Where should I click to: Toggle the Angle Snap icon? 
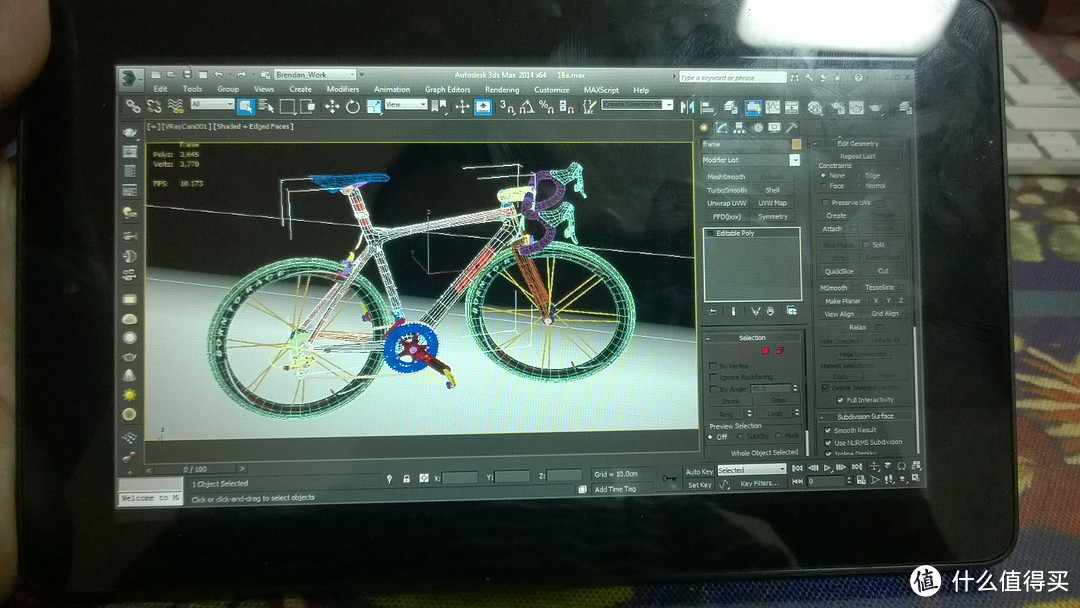pos(527,106)
